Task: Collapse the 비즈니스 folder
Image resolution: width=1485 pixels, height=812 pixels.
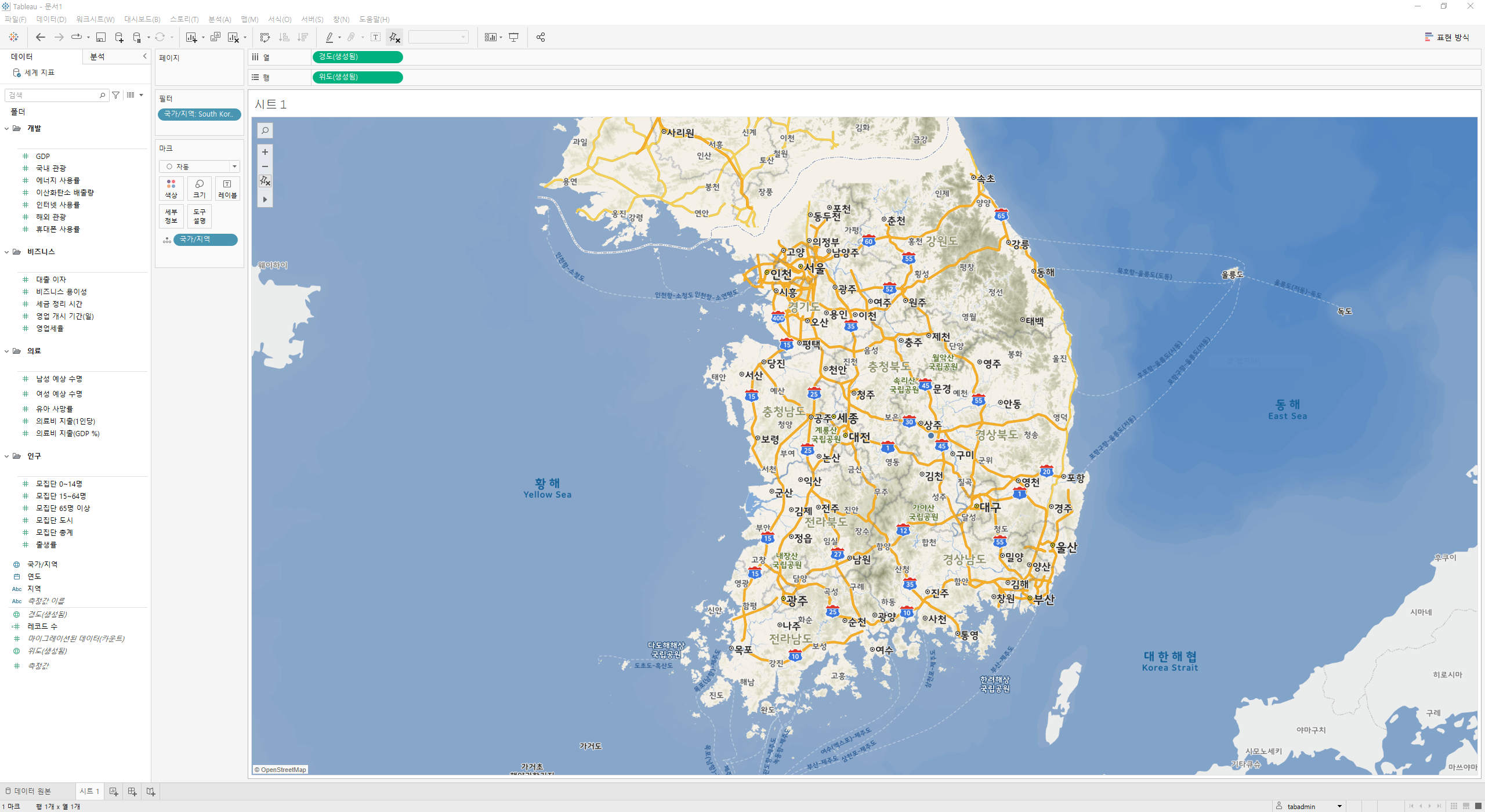Action: click(x=7, y=252)
